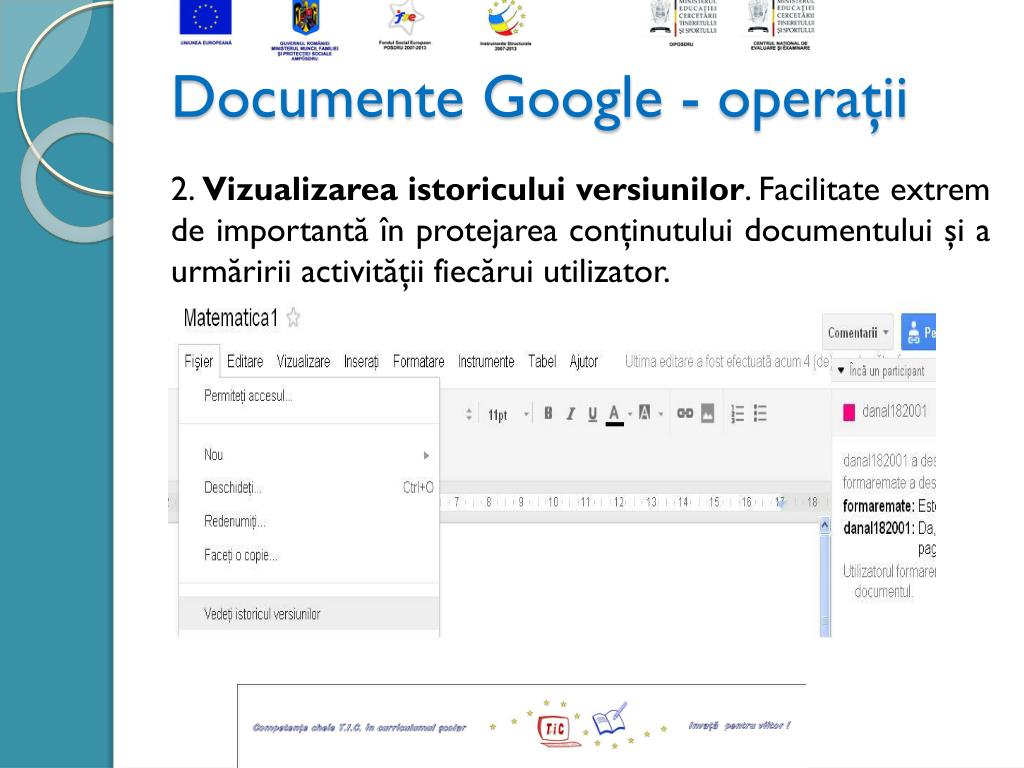Click 'Ultima editare a fost efectuată' link

click(x=728, y=361)
